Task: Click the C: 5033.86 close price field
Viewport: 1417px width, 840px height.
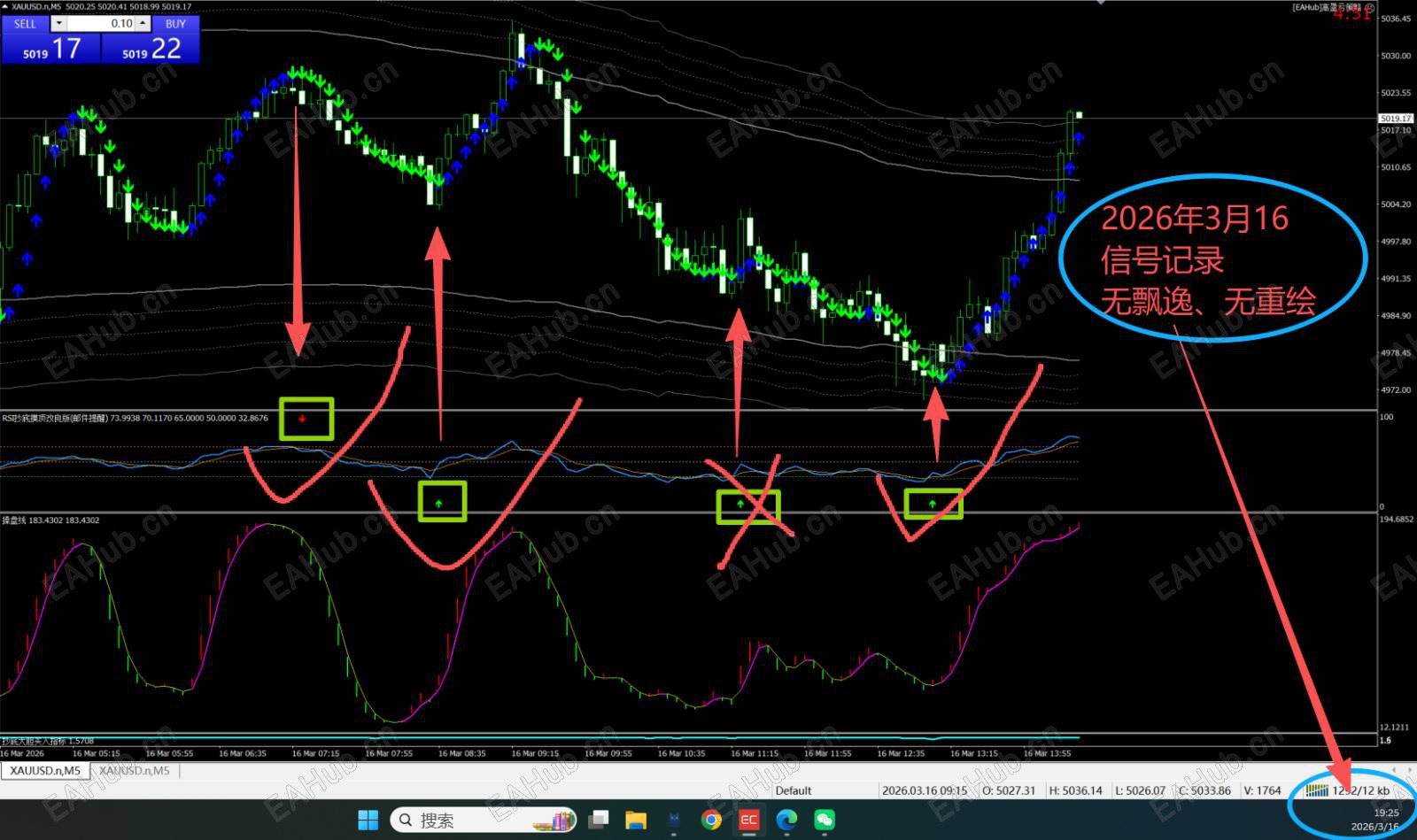Action: (1204, 790)
